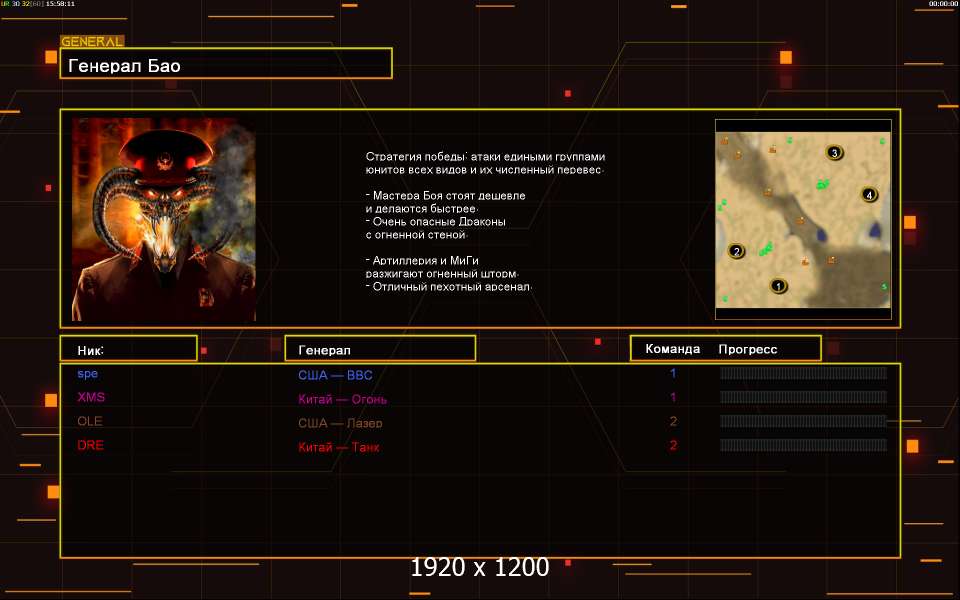The height and width of the screenshot is (600, 960).
Task: Click loading progress bar of DRE
Action: pyautogui.click(x=803, y=444)
